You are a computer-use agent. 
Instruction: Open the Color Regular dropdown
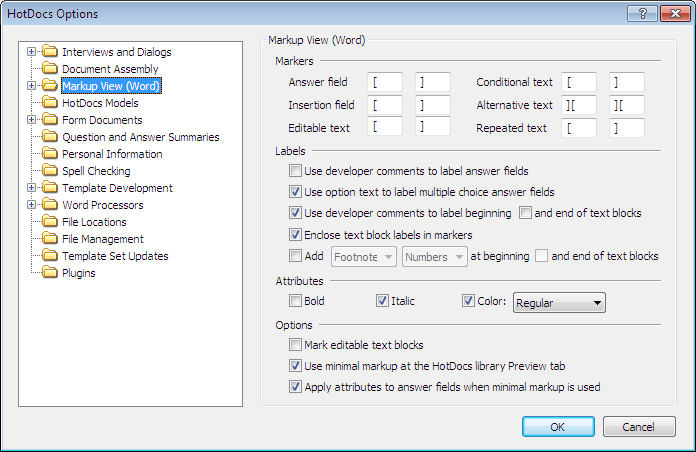pyautogui.click(x=559, y=303)
